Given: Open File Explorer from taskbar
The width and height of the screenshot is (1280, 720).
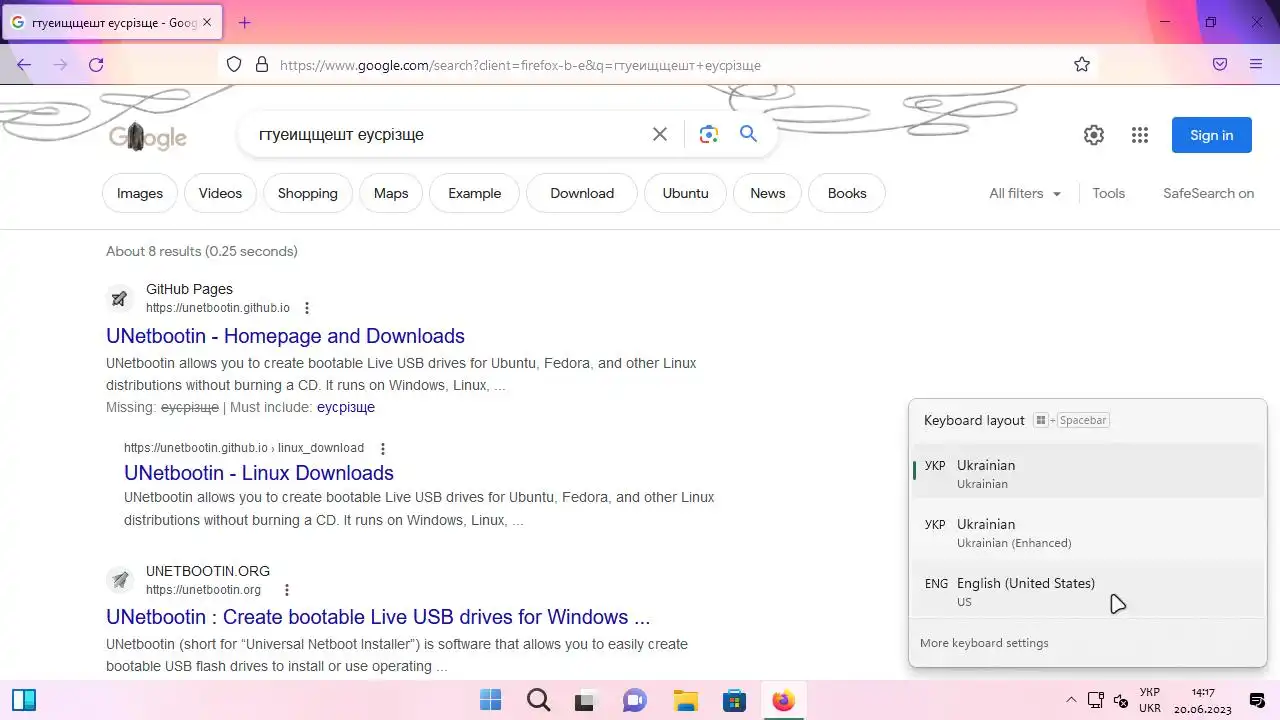Looking at the screenshot, I should click(x=684, y=700).
